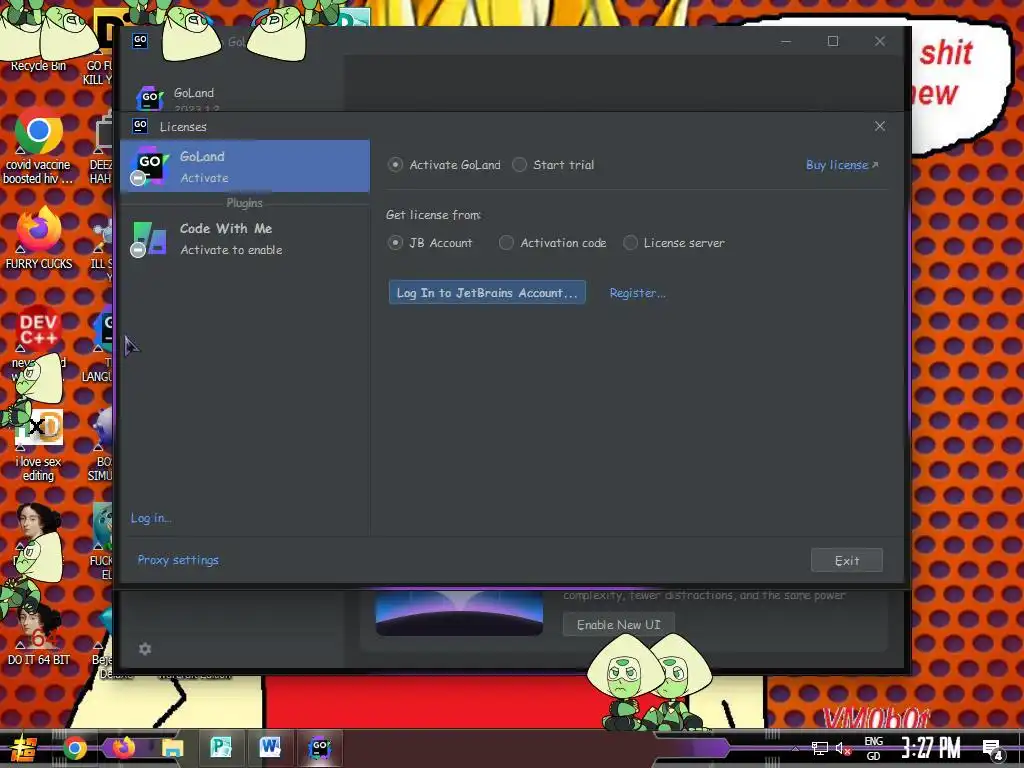Select the Firefox desktop shortcut
Image resolution: width=1024 pixels, height=768 pixels.
[39, 238]
